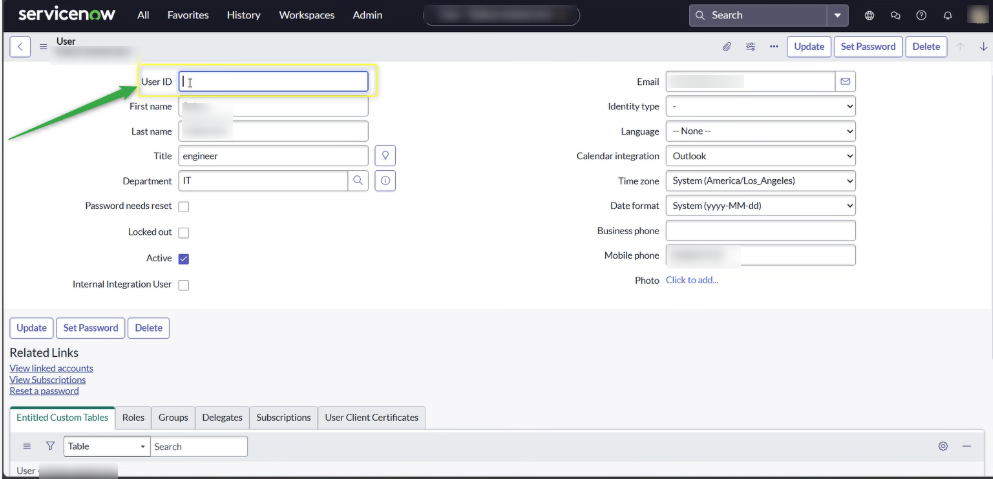The width and height of the screenshot is (993, 479).
Task: Click Update button in the header
Action: 809,46
